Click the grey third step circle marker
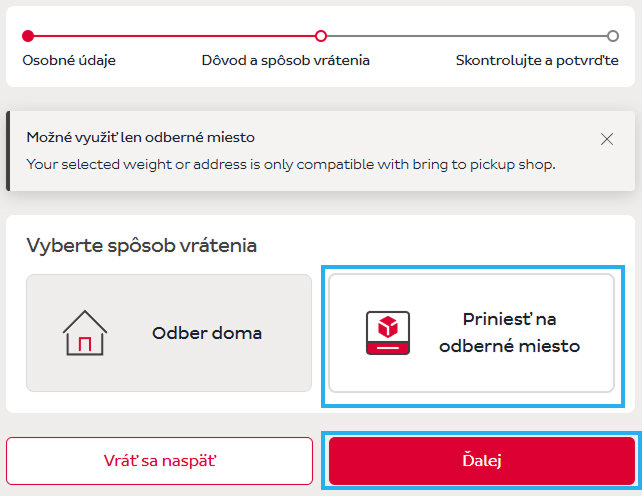 (x=613, y=36)
